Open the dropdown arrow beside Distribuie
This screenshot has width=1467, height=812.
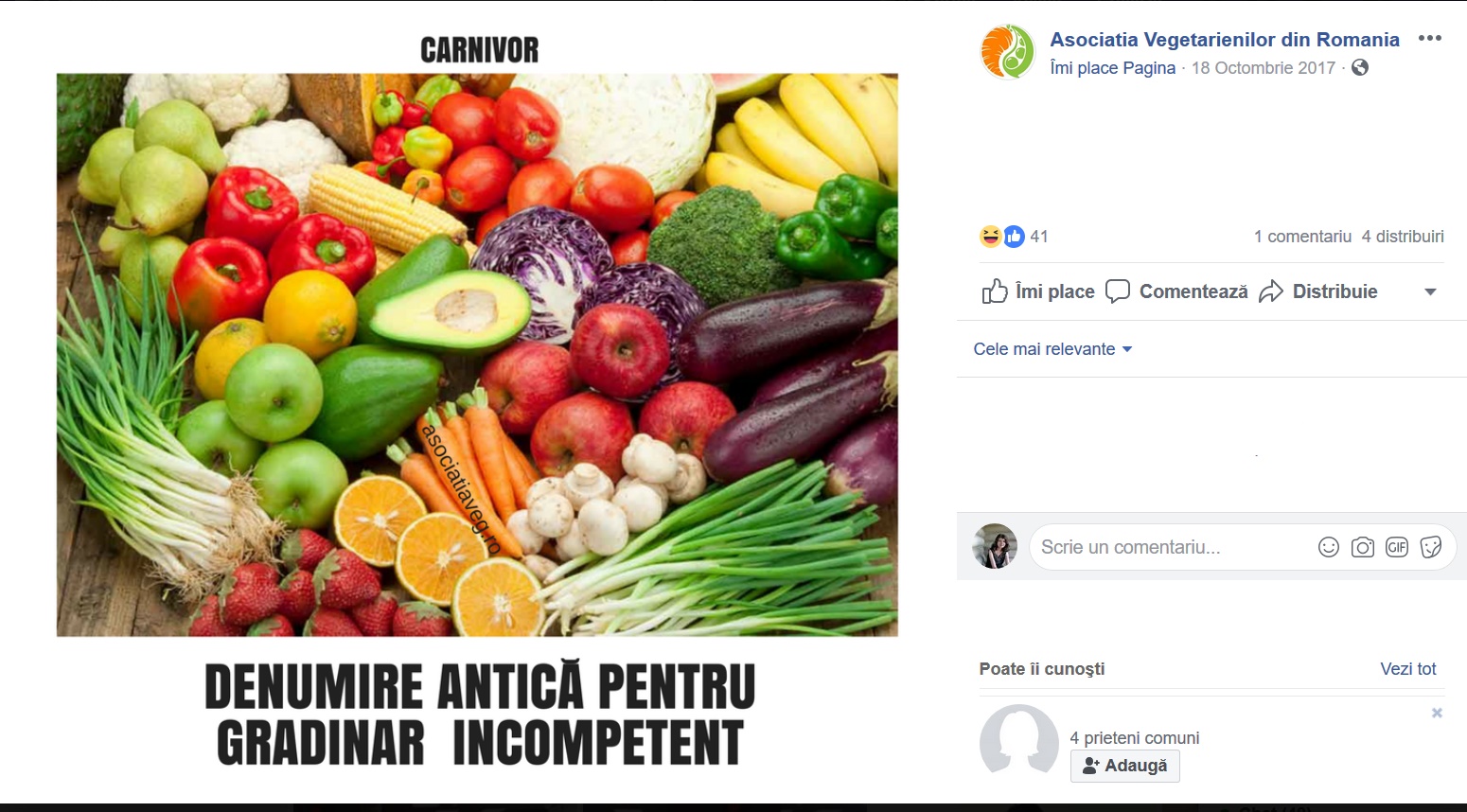coord(1430,291)
